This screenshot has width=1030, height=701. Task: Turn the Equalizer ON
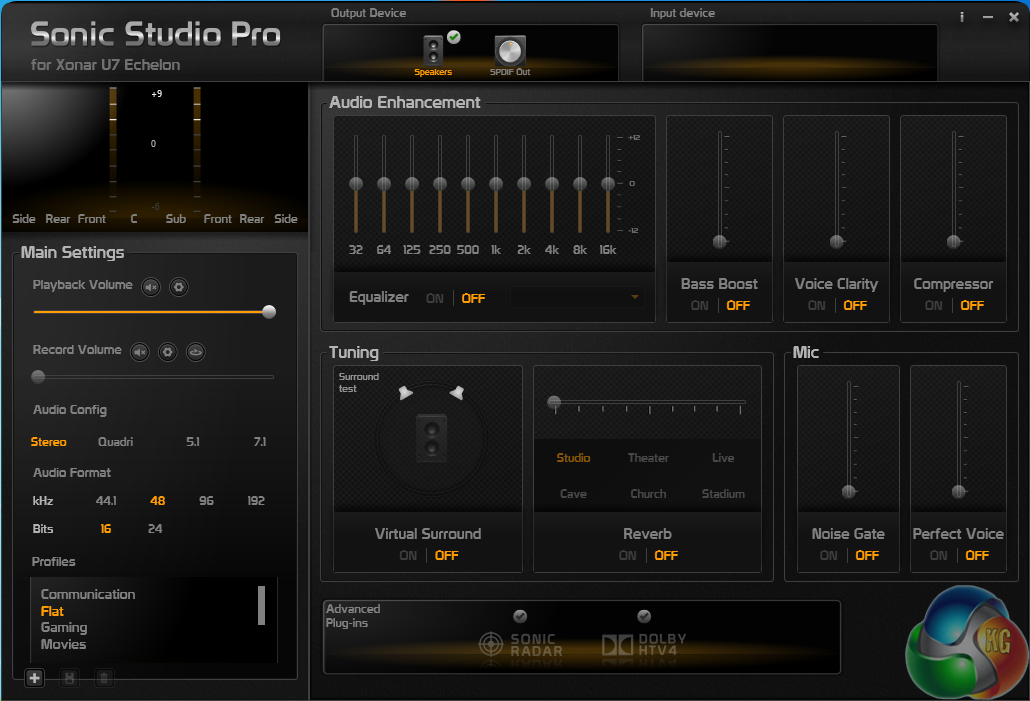[435, 298]
